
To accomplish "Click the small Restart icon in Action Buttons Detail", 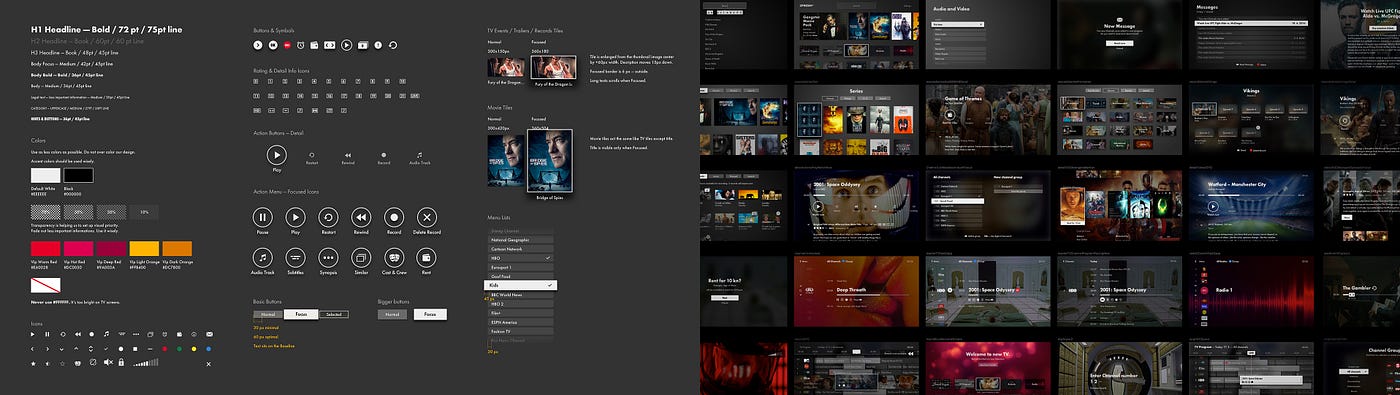I will tap(312, 155).
